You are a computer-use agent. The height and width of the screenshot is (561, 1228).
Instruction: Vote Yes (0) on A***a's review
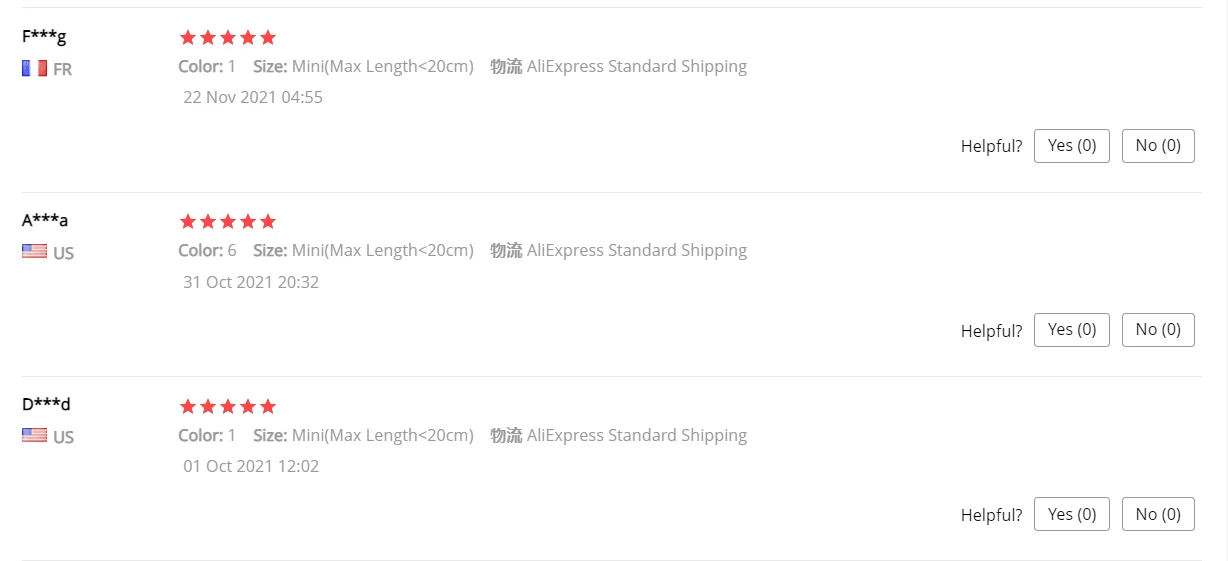(1071, 330)
